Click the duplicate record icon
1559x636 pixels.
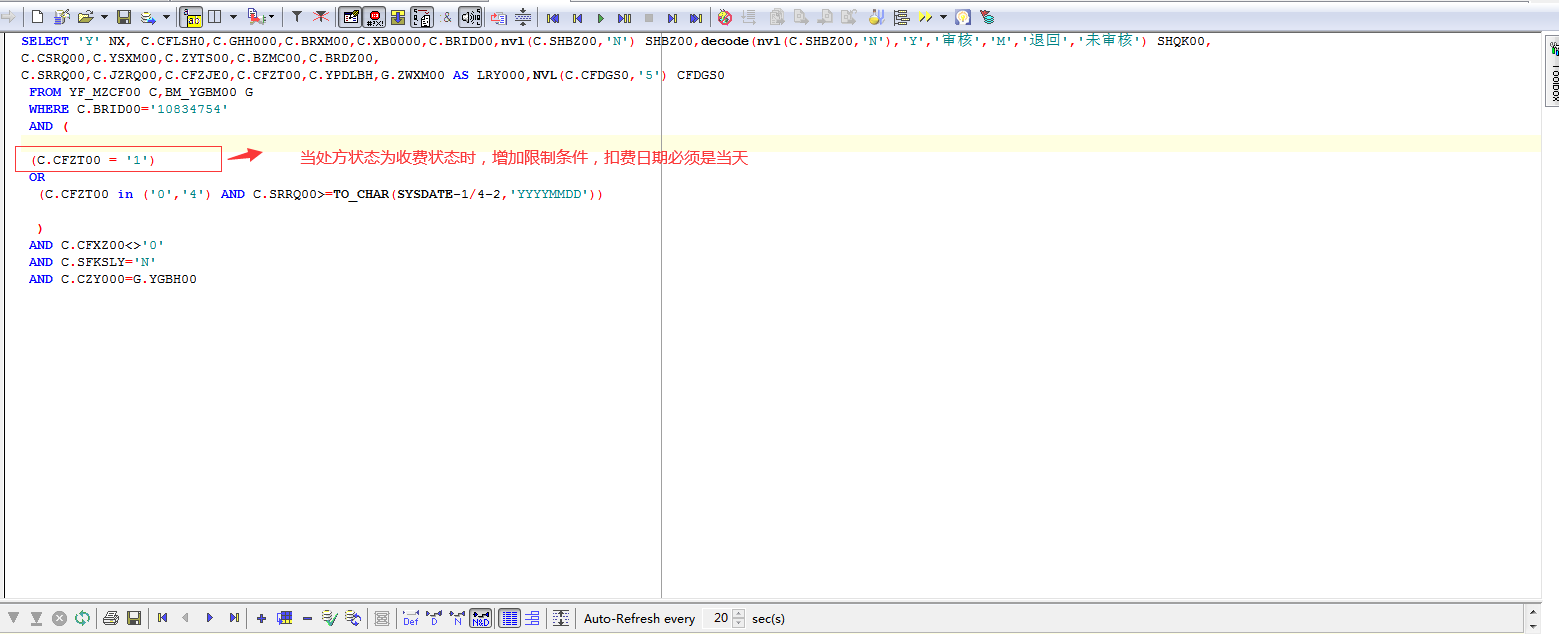284,618
